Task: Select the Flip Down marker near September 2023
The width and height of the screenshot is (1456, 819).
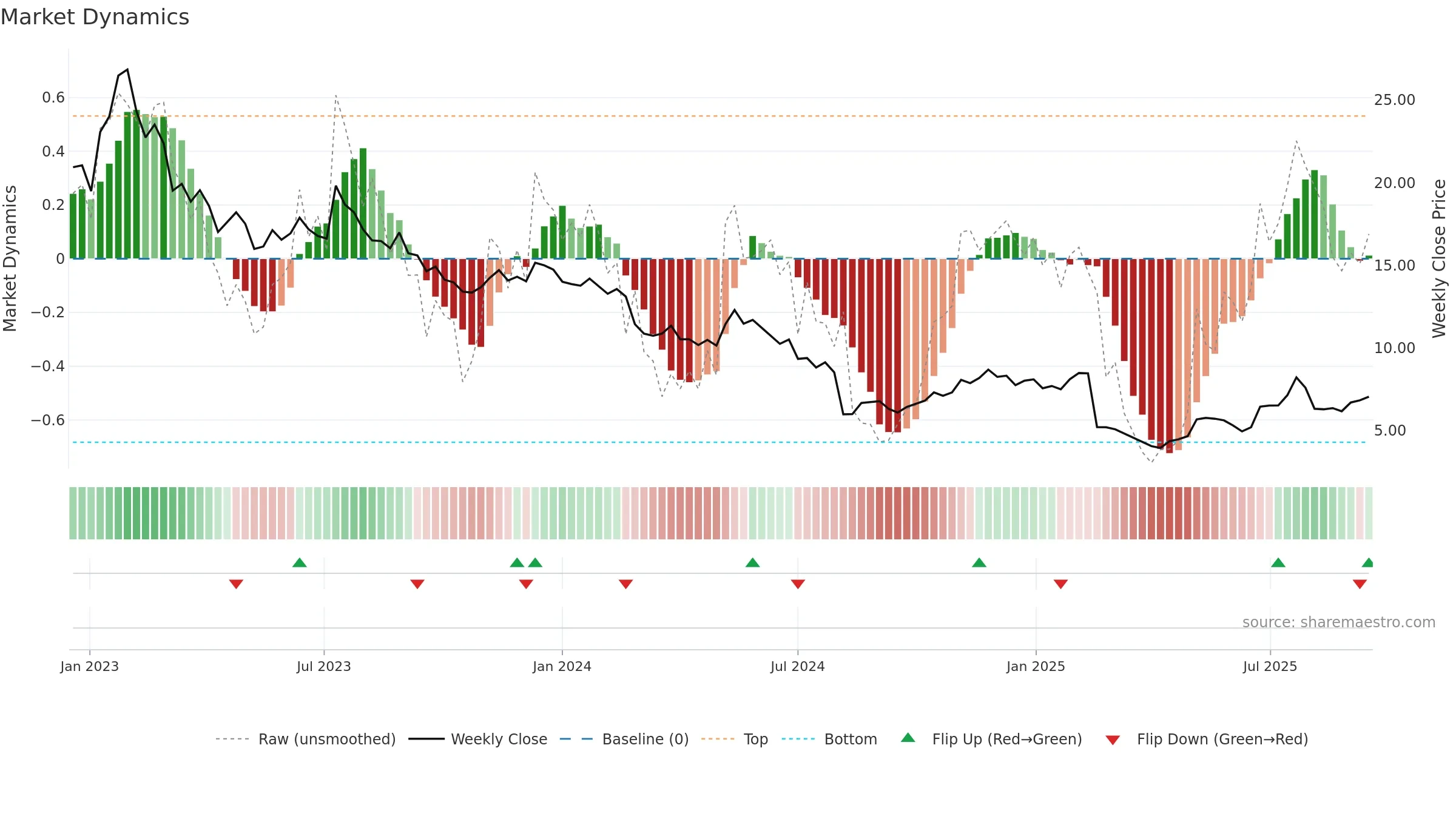Action: point(417,584)
